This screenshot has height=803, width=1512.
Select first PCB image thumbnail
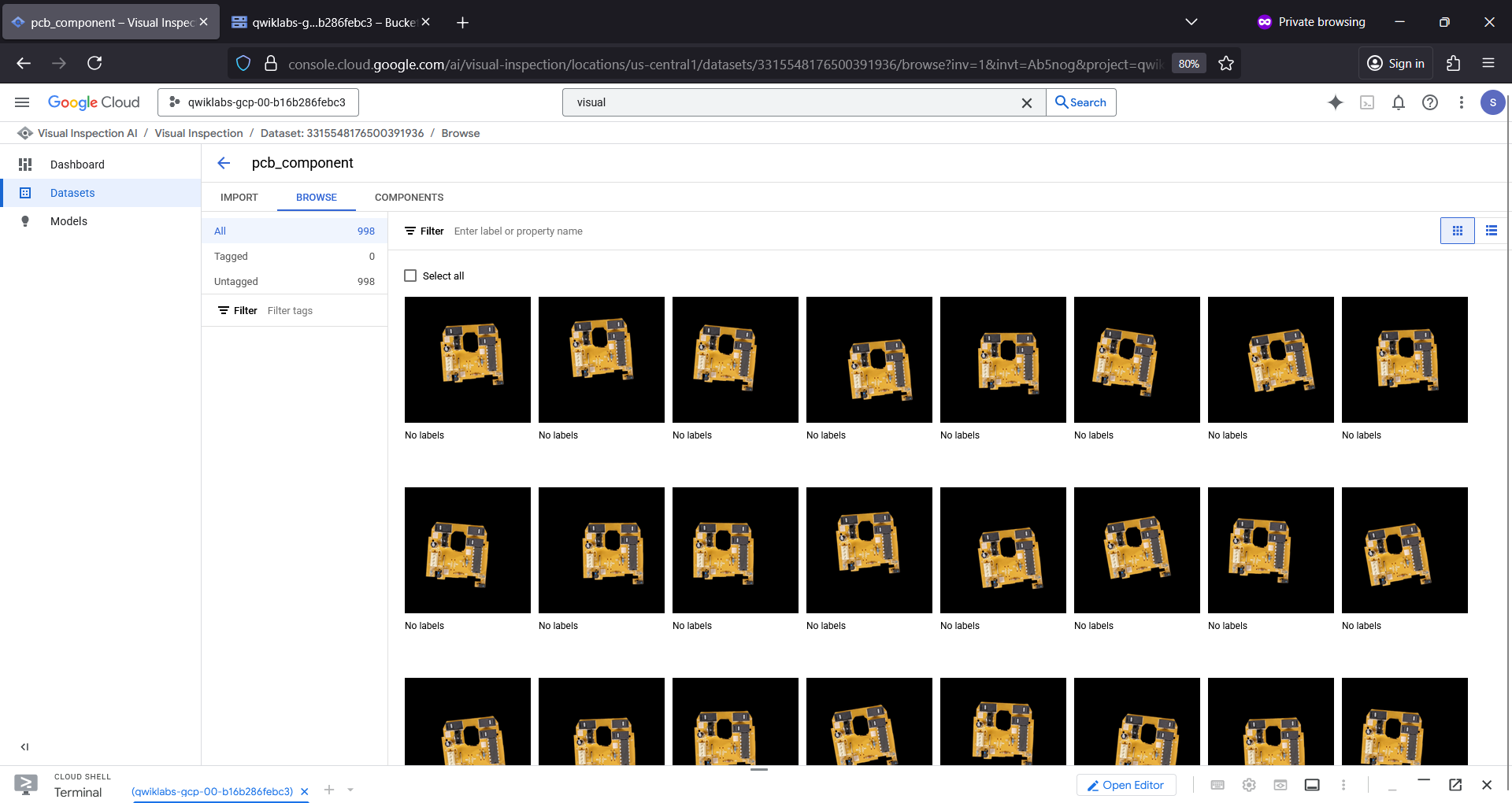pos(468,360)
